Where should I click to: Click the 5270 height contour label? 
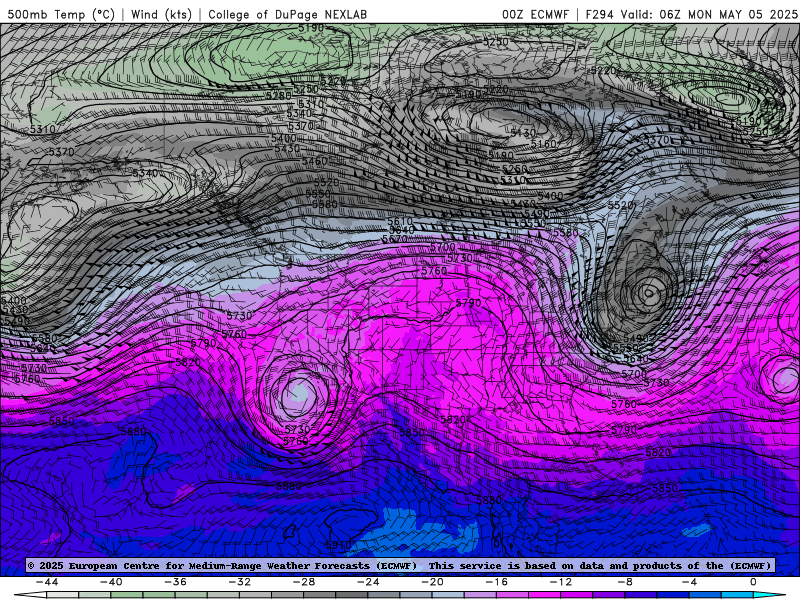(333, 81)
